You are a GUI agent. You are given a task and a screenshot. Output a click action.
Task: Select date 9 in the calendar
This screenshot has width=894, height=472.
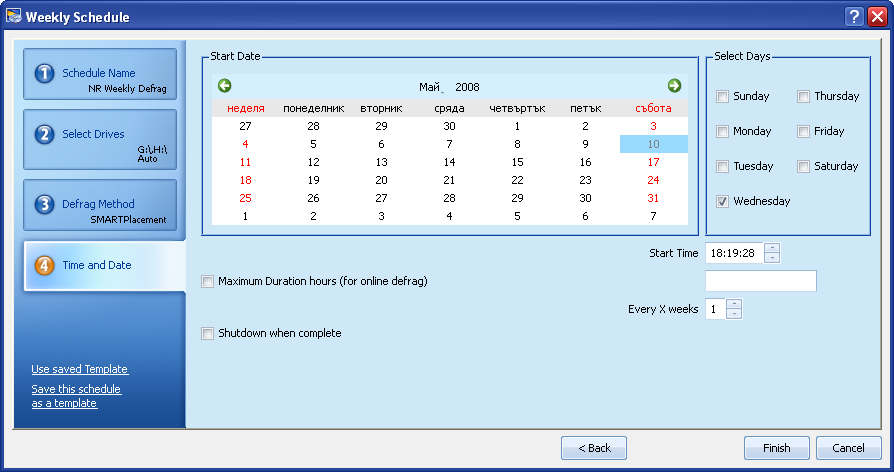(586, 144)
